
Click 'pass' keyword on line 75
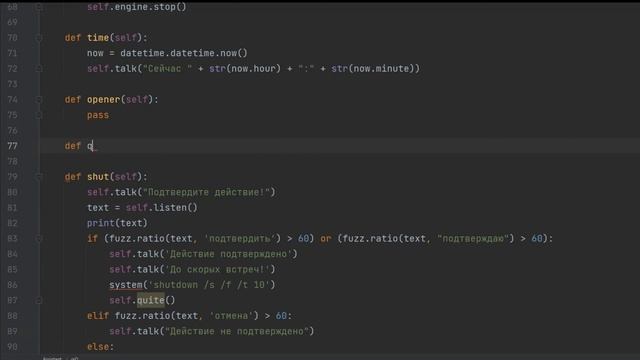coord(98,115)
